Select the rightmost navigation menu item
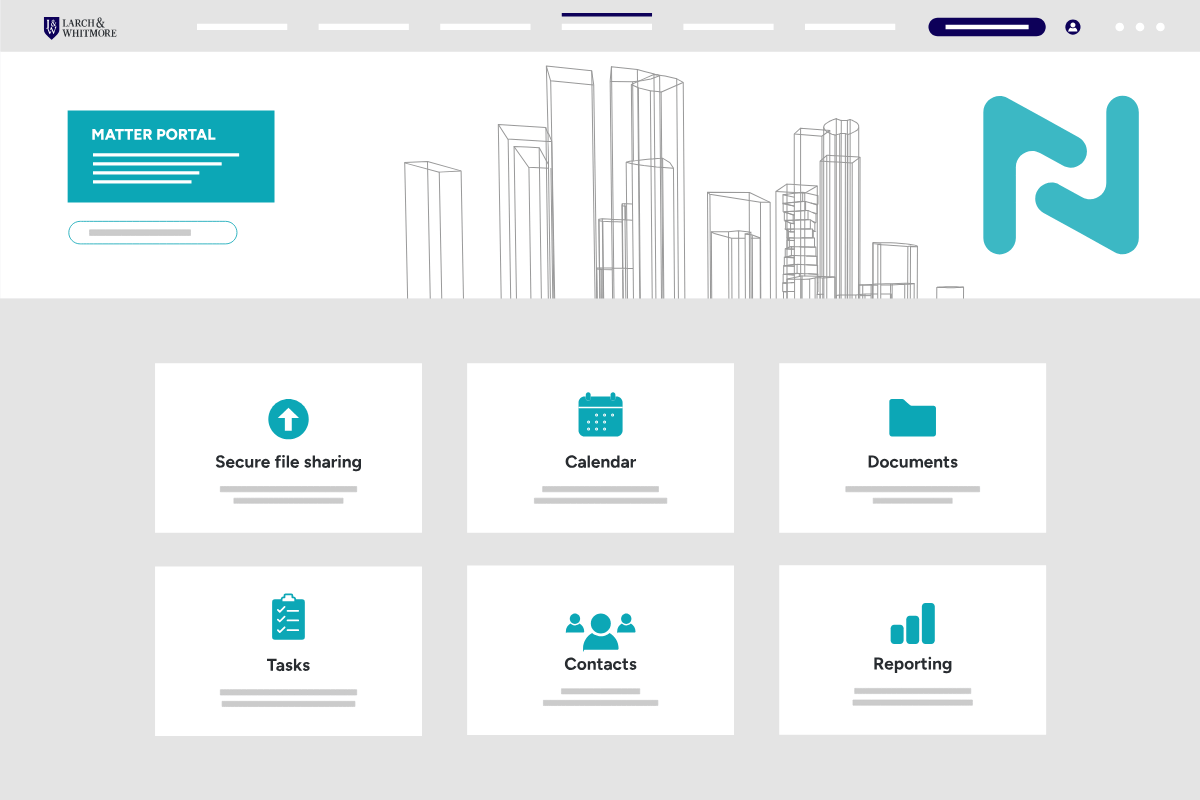1200x800 pixels. tap(849, 26)
